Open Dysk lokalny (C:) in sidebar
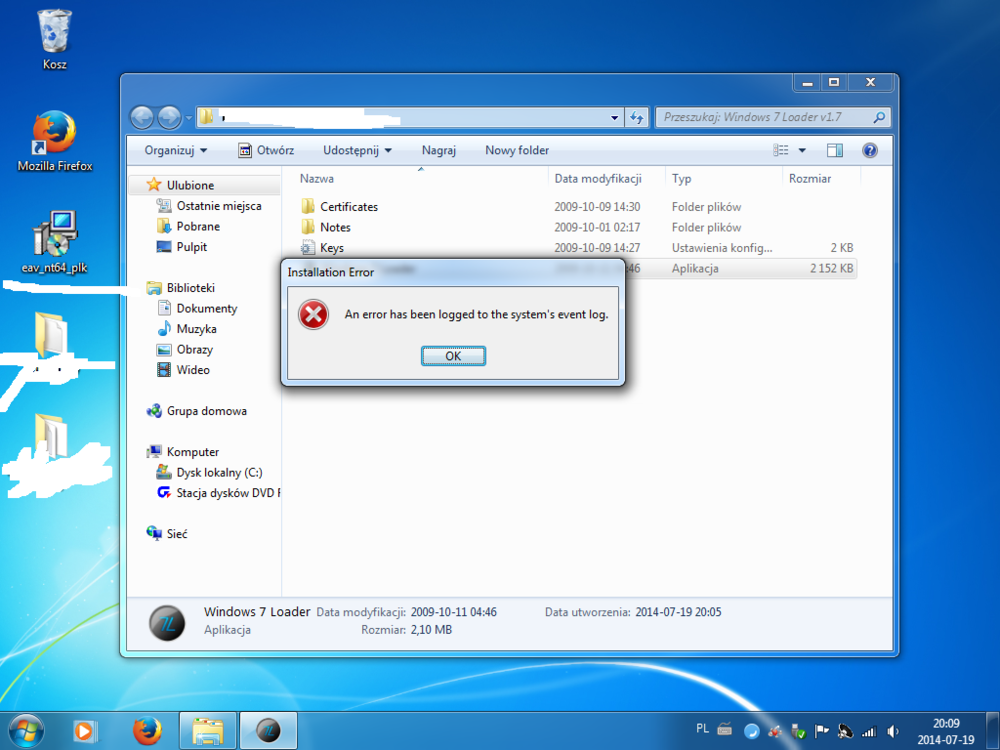The image size is (1000, 750). point(219,472)
